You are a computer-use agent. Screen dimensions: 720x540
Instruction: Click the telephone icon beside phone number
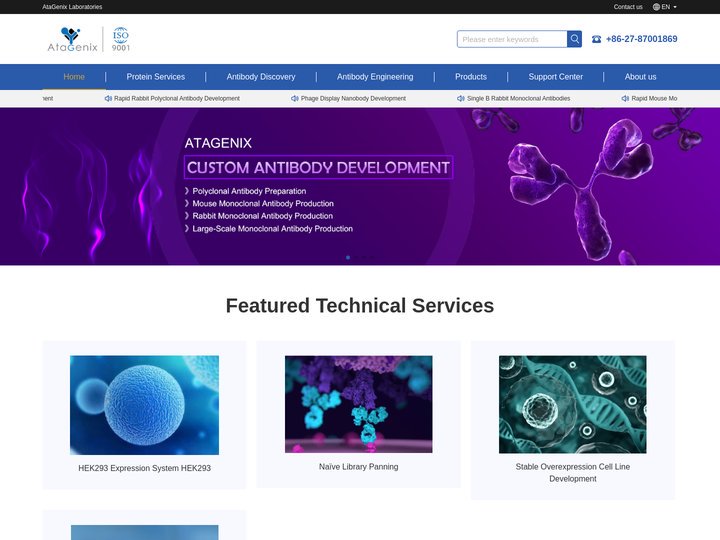coord(596,39)
